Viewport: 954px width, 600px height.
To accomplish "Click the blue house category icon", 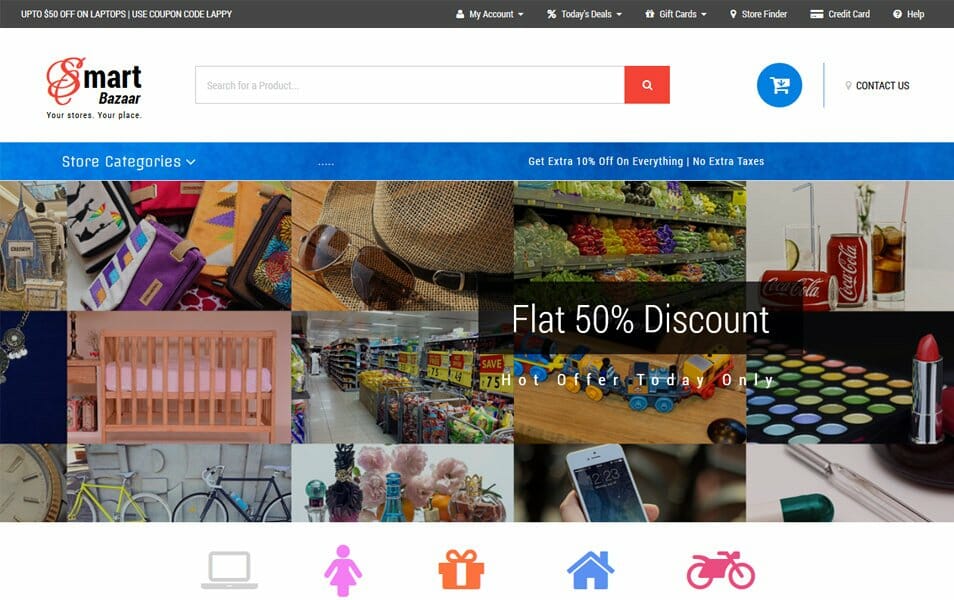I will pos(590,570).
